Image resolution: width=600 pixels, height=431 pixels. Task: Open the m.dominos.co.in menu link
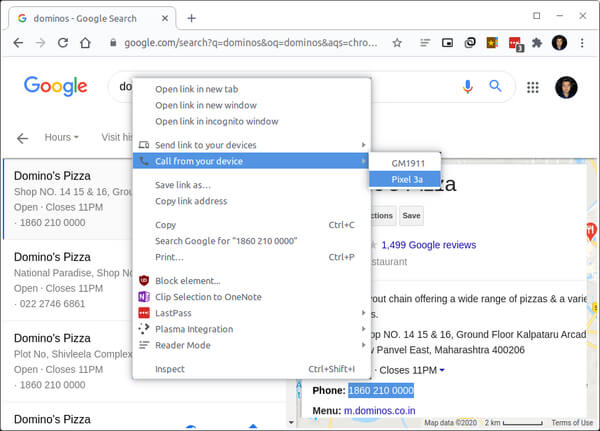(379, 410)
